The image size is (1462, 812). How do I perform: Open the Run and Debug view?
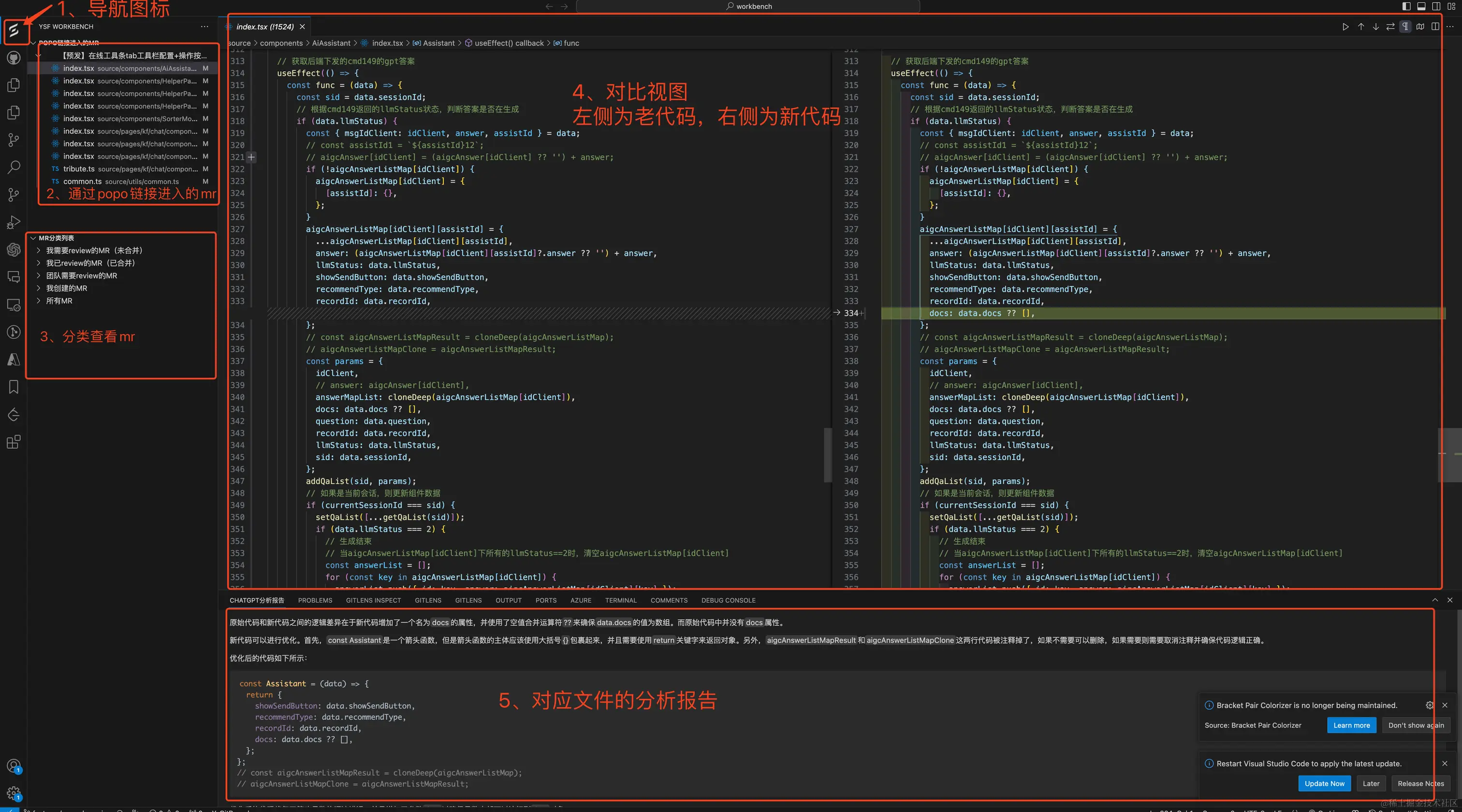pyautogui.click(x=14, y=222)
